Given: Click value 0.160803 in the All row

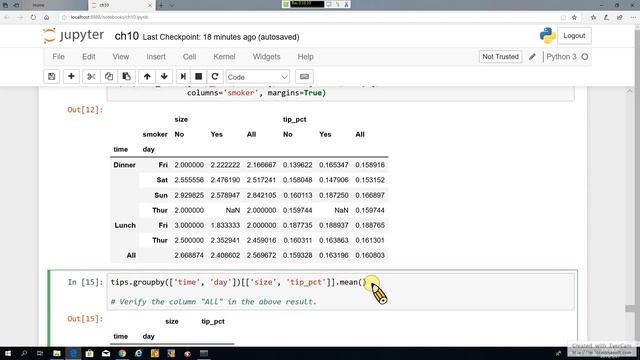Looking at the screenshot, I should point(370,256).
